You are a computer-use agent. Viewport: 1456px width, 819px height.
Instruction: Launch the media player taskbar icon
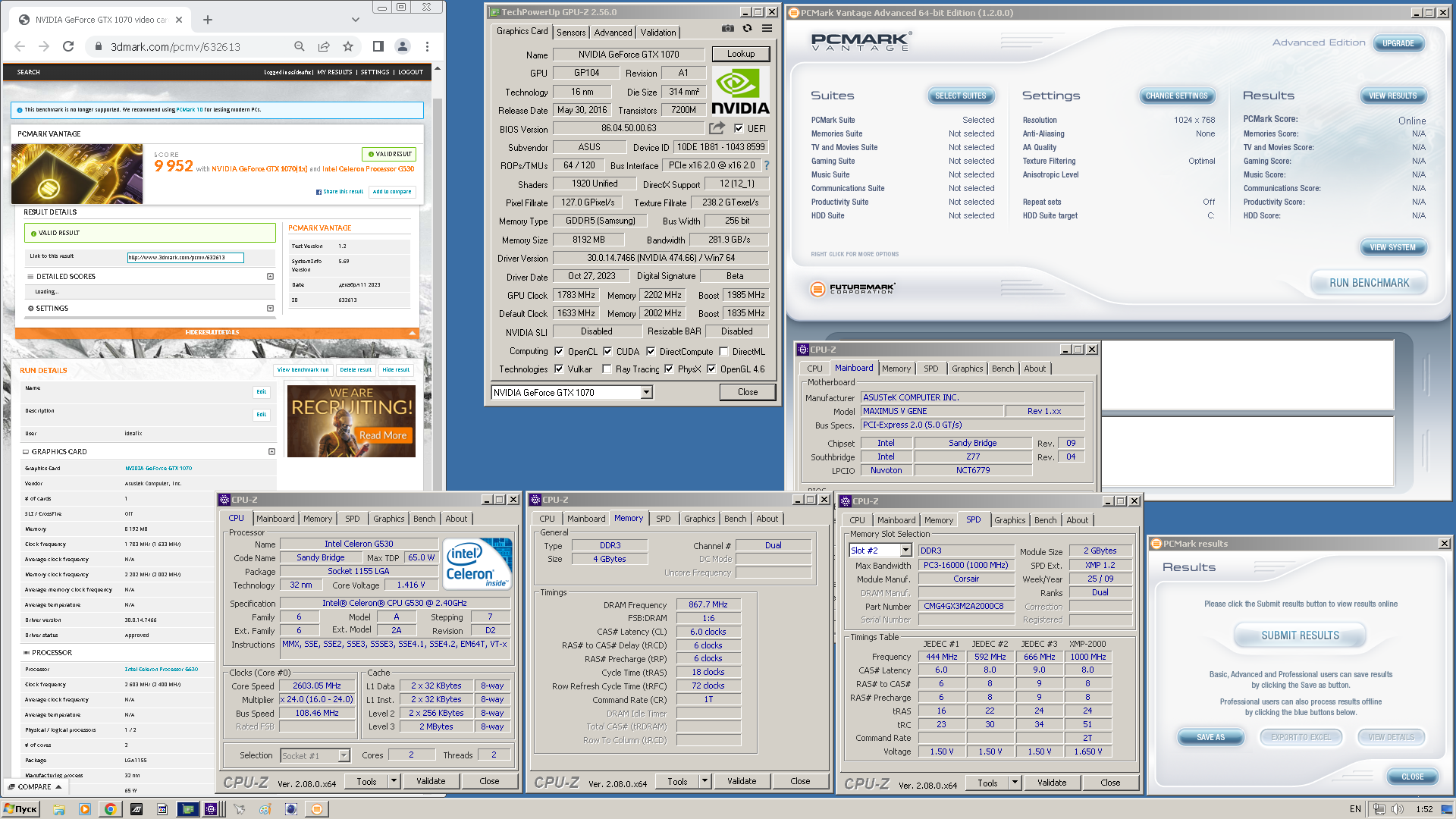84,809
